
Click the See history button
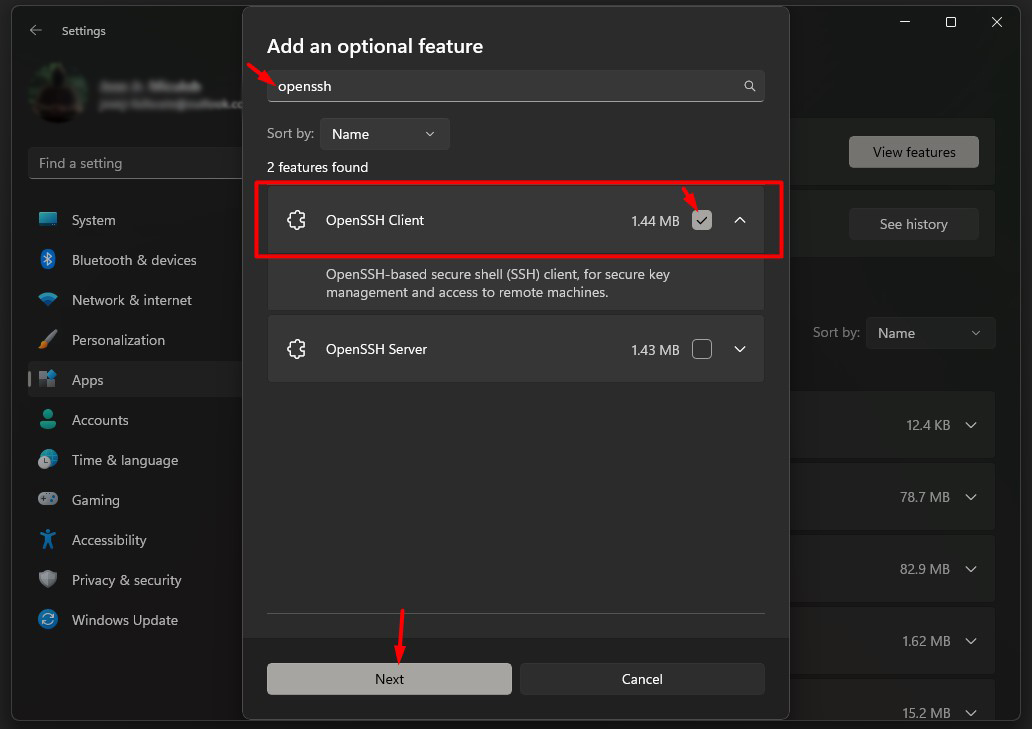914,224
